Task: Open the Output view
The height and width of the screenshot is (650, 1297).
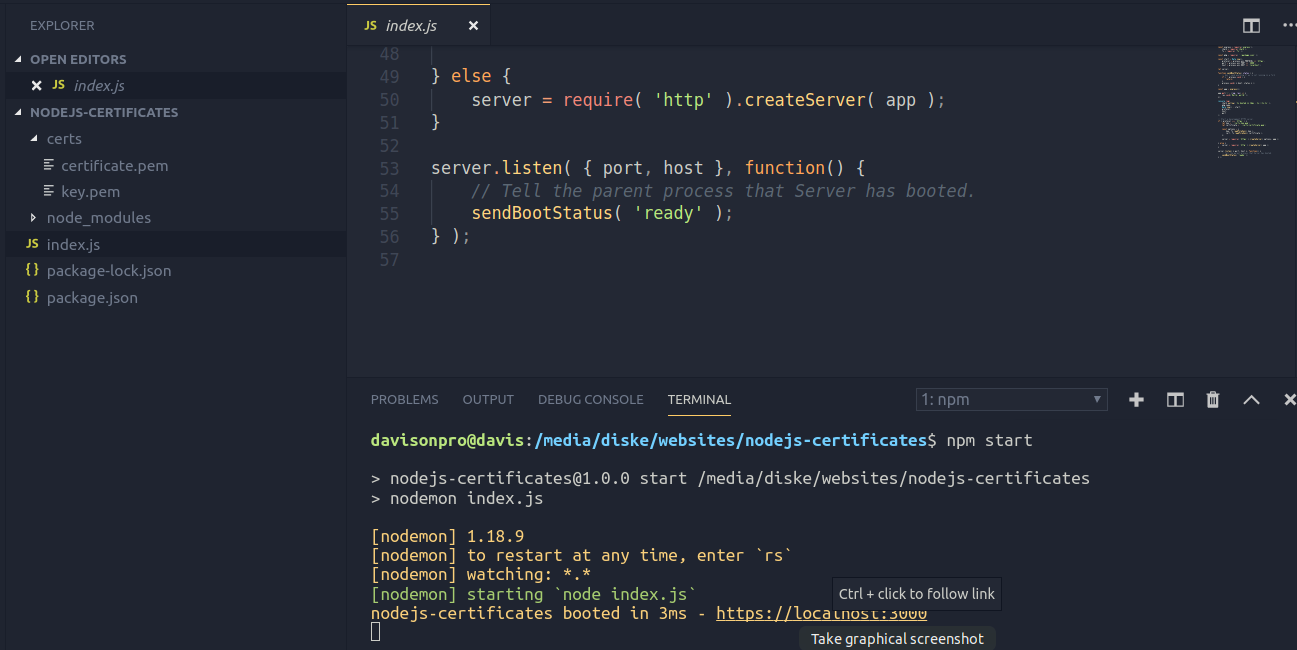Action: coord(487,399)
